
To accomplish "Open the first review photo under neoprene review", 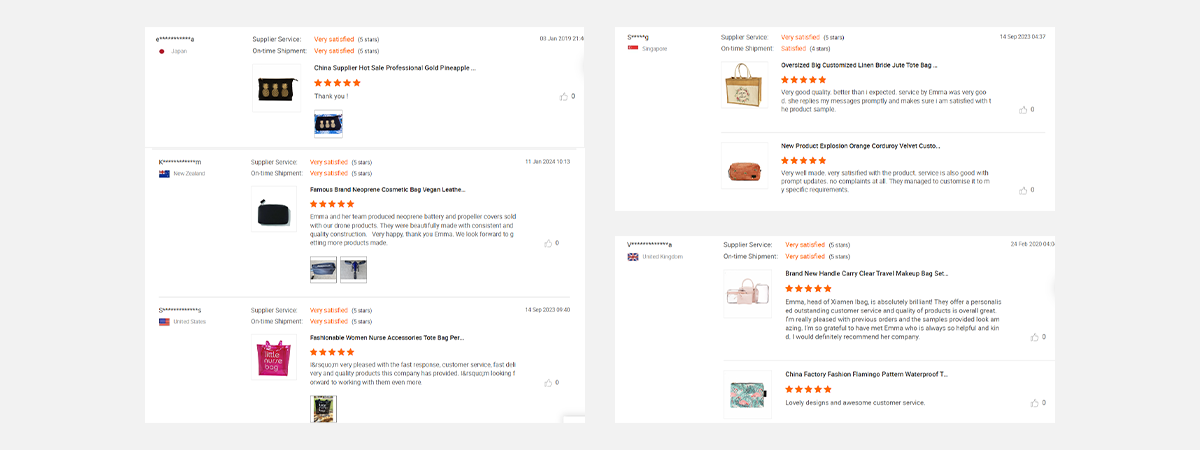I will 323,269.
